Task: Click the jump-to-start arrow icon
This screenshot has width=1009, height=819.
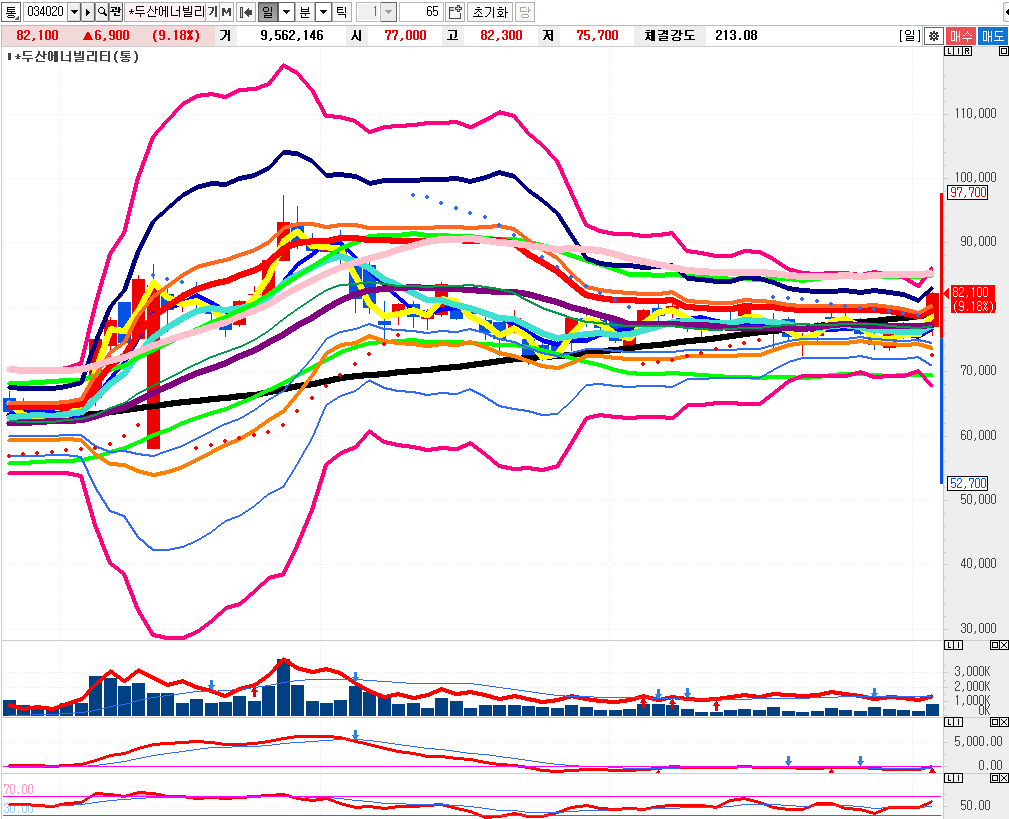Action: pyautogui.click(x=246, y=12)
